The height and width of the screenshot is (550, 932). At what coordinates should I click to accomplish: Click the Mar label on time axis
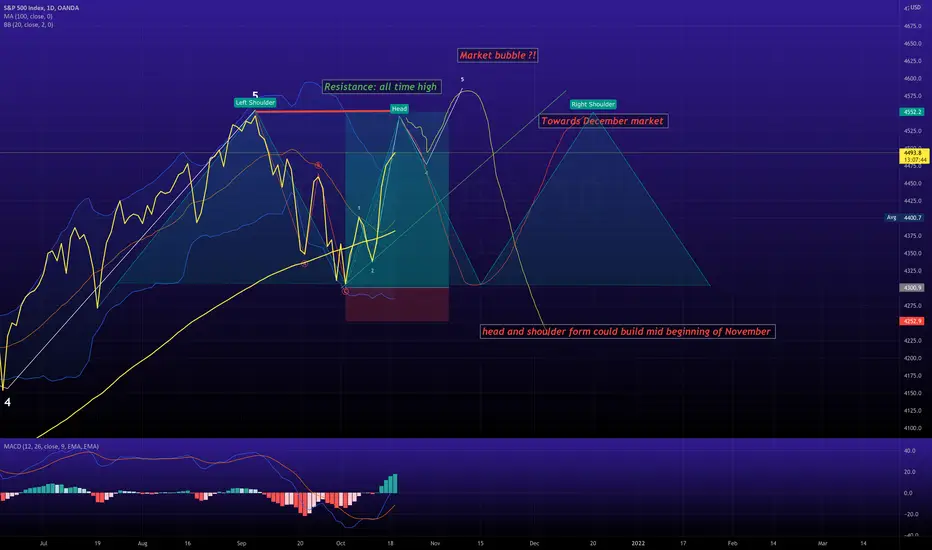click(823, 543)
